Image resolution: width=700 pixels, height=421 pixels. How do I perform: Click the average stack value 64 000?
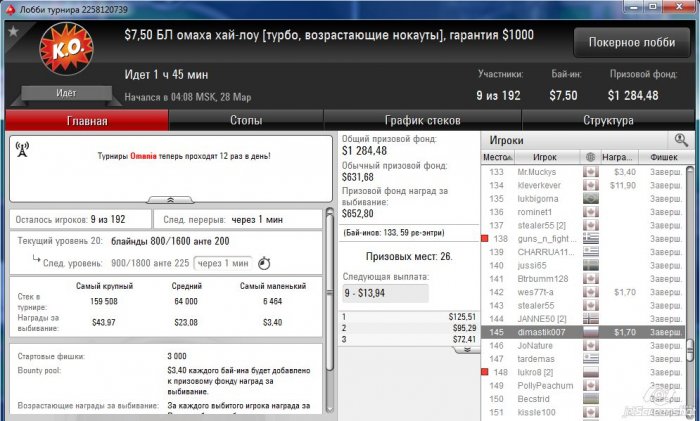click(x=186, y=301)
